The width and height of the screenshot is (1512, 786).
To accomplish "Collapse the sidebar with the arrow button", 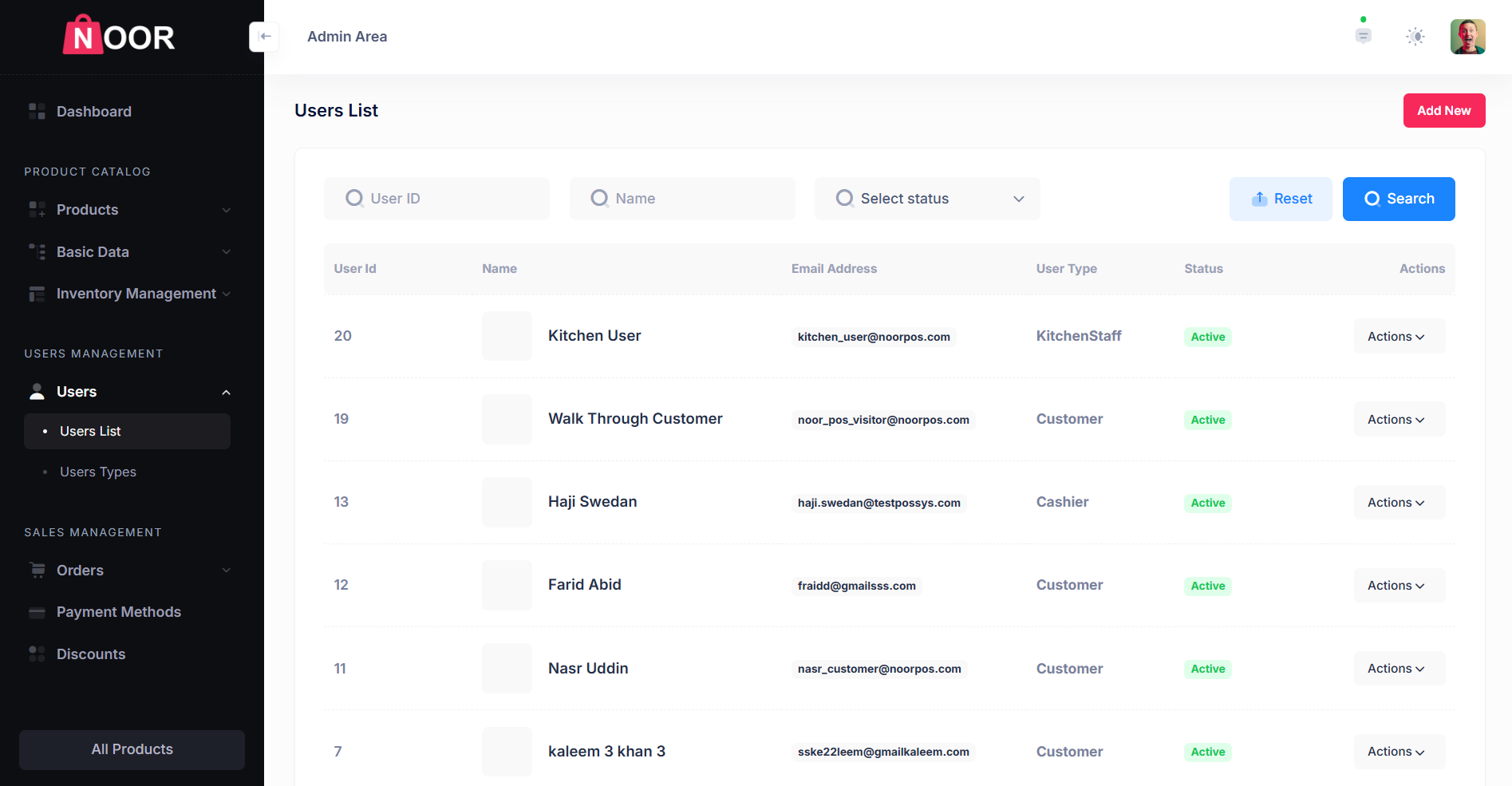I will [265, 37].
